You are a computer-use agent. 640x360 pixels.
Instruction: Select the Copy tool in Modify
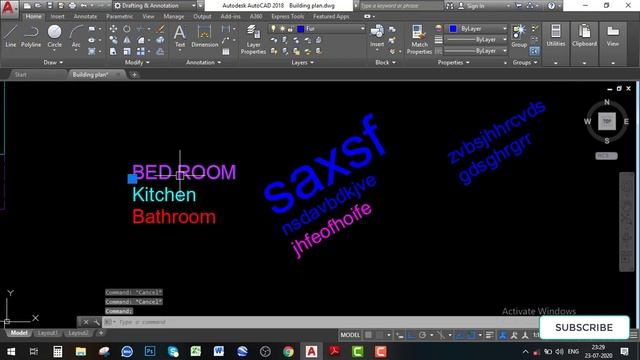coord(113,40)
